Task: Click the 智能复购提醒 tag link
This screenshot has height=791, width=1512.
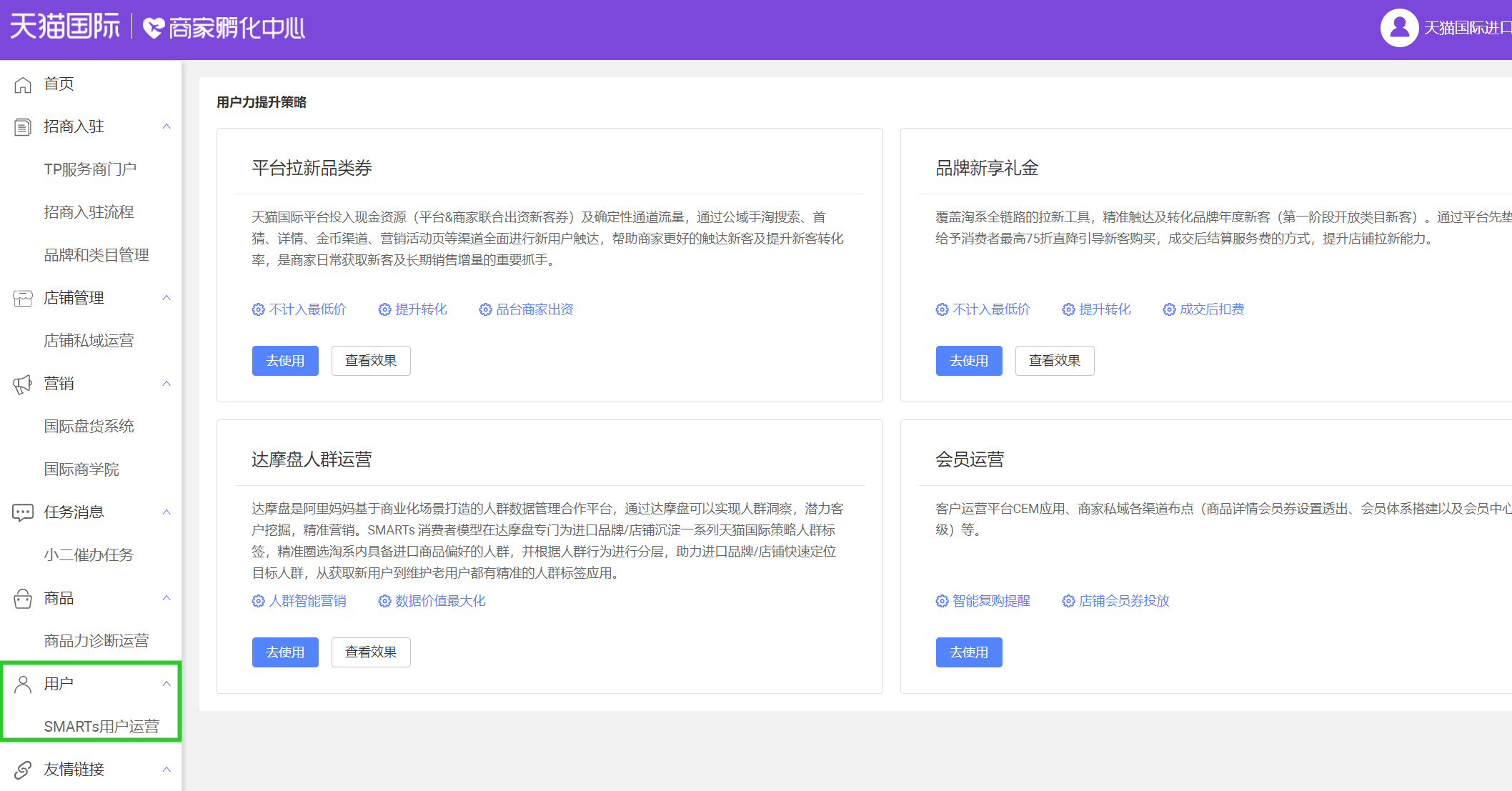Action: (x=992, y=601)
